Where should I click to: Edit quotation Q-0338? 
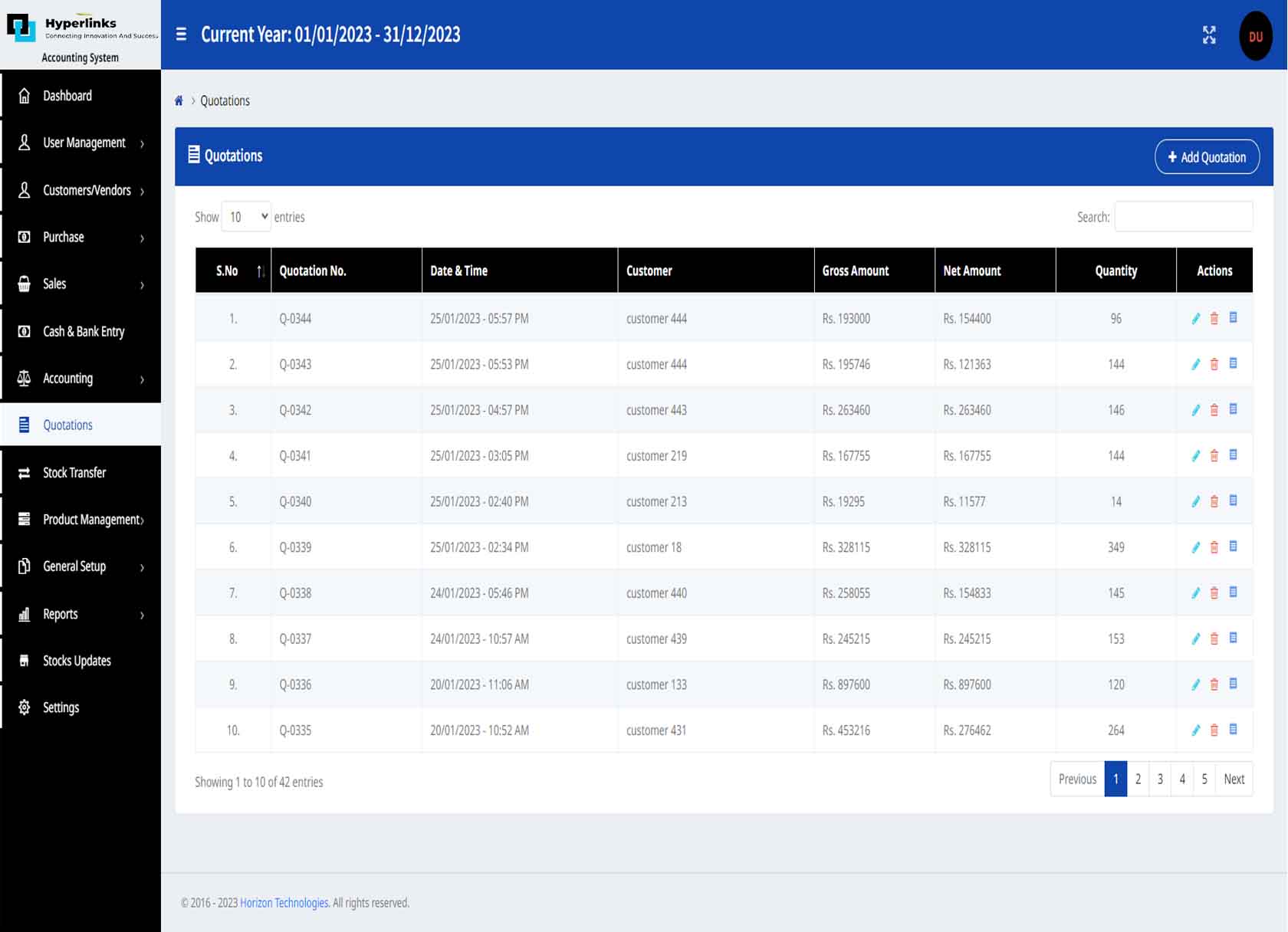[x=1196, y=592]
